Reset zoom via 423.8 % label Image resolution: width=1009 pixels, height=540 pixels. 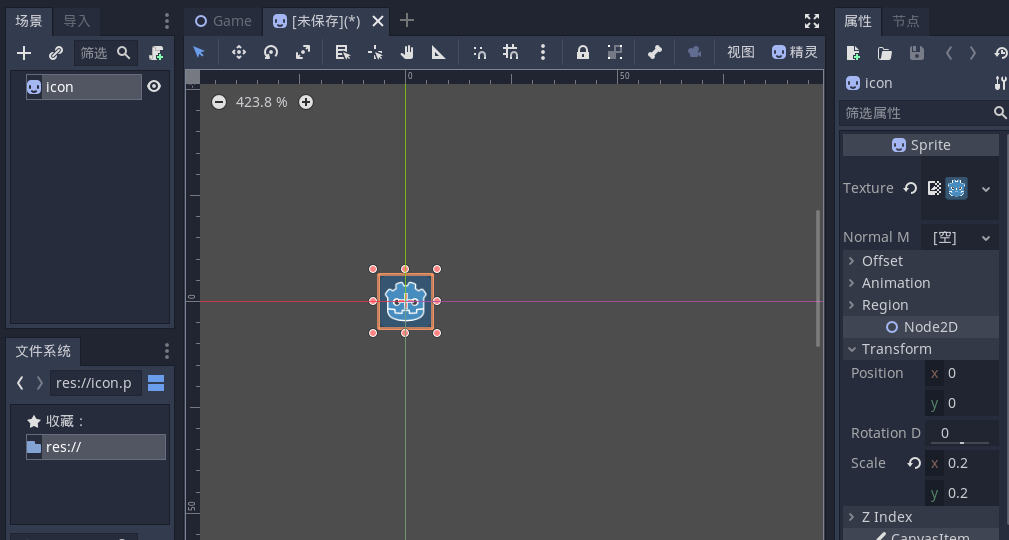262,102
